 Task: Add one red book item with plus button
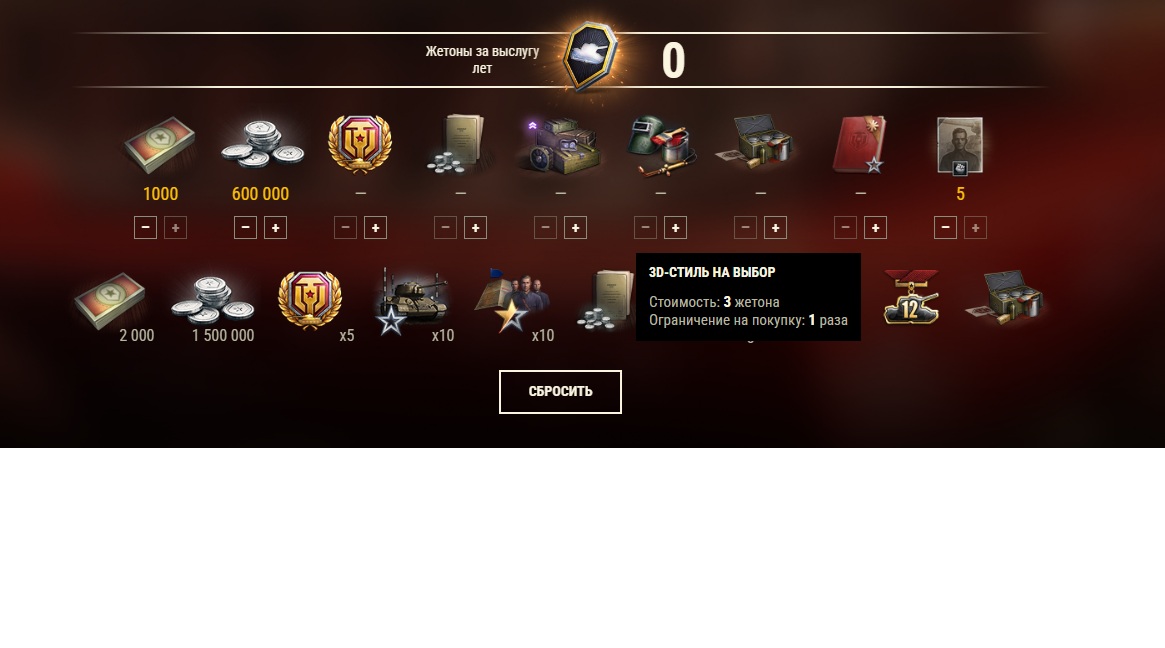pyautogui.click(x=875, y=227)
